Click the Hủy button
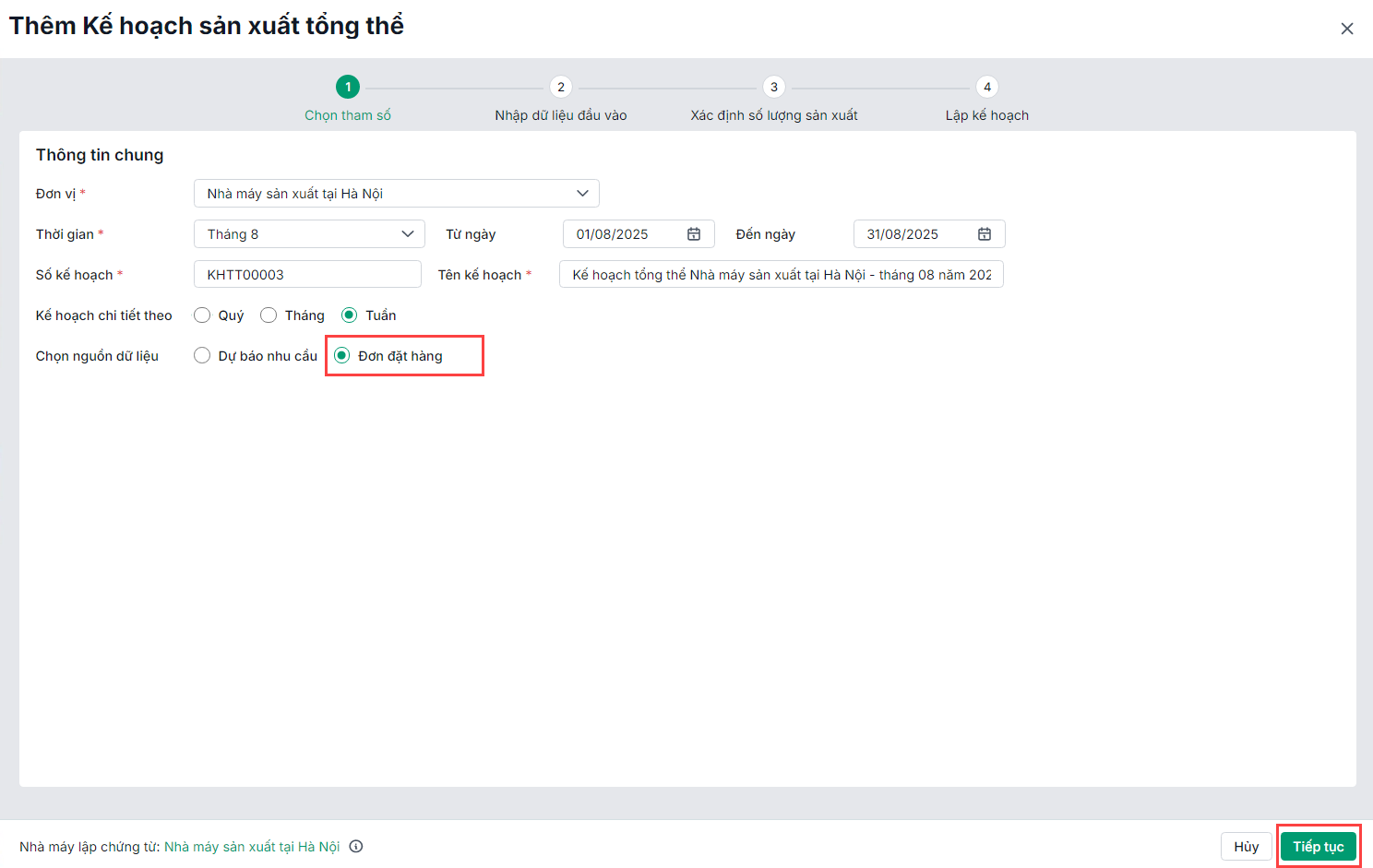The height and width of the screenshot is (868, 1373). tap(1247, 847)
